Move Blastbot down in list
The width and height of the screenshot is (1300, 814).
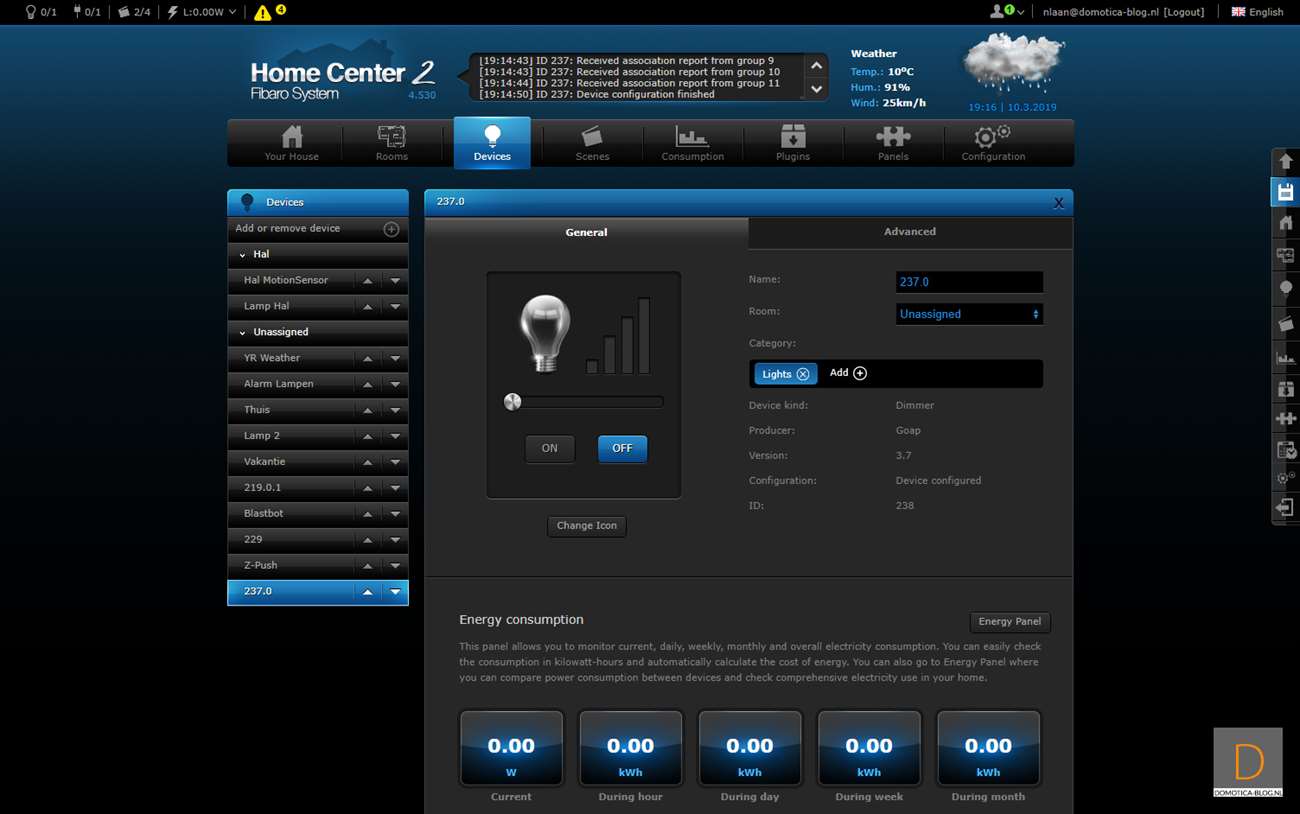click(395, 514)
